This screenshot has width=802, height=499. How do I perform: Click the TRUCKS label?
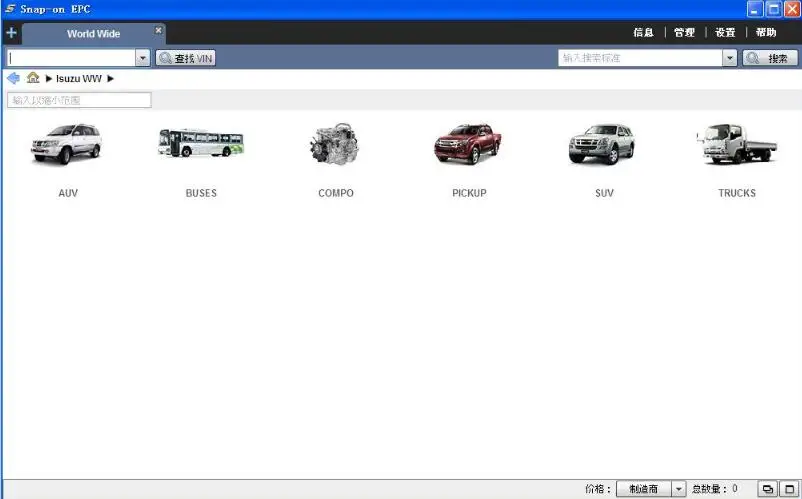pyautogui.click(x=737, y=193)
